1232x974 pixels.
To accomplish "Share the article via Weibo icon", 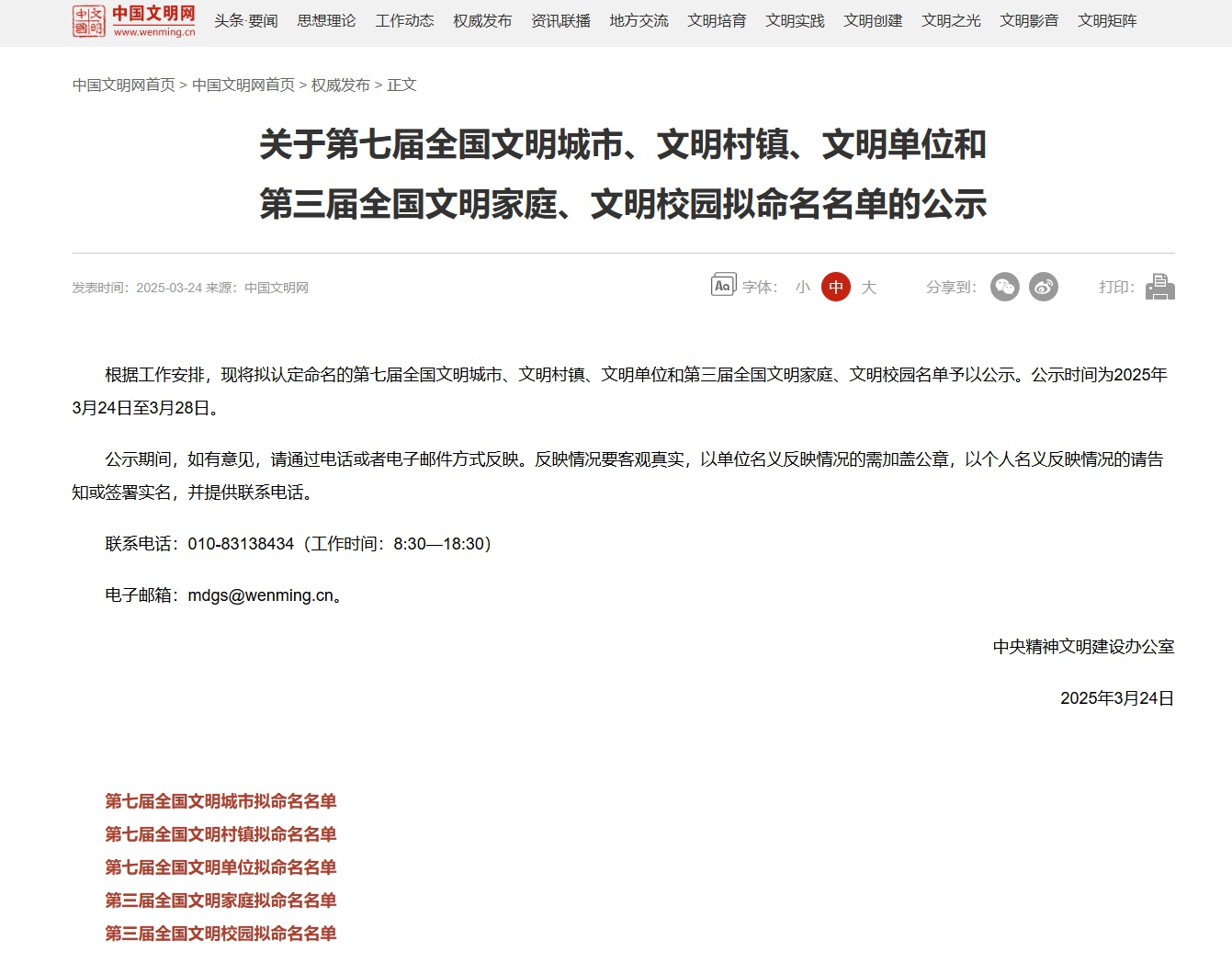I will pos(1043,287).
